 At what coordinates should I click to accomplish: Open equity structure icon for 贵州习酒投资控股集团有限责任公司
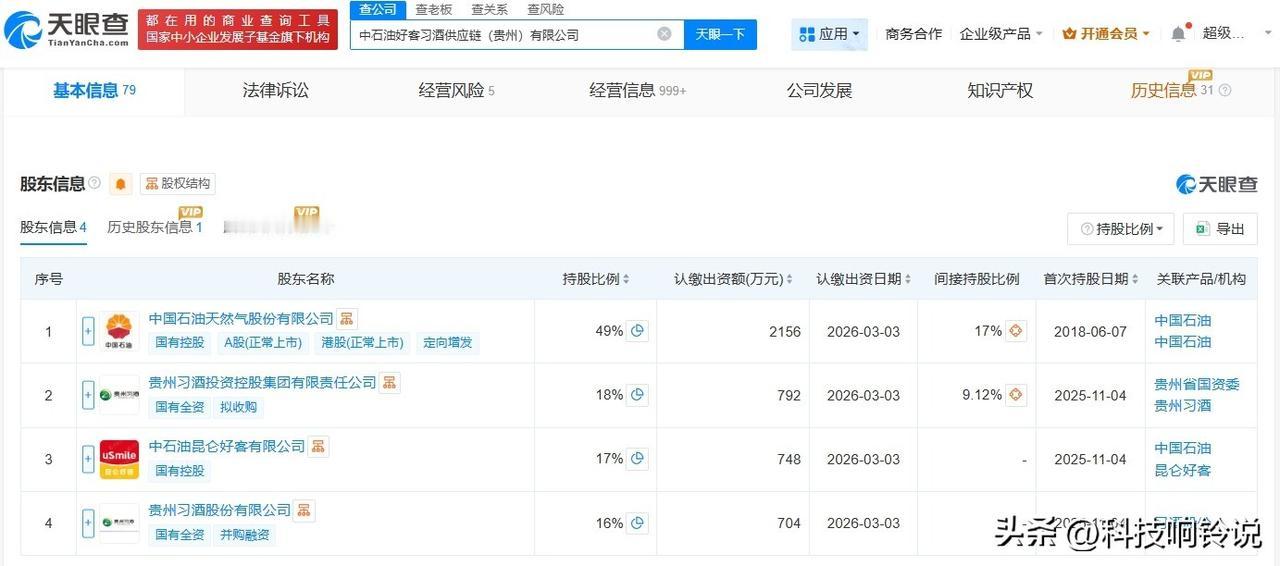click(x=390, y=383)
